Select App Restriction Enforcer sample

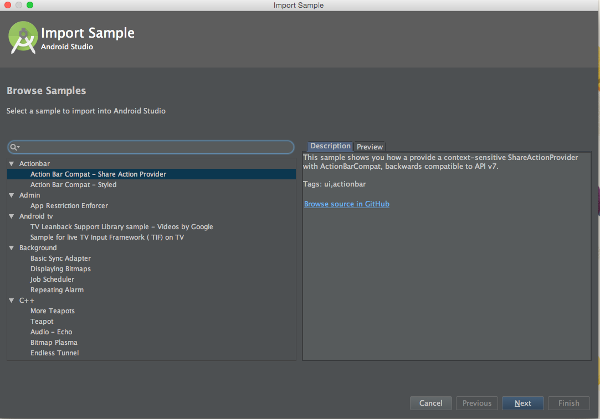click(69, 206)
